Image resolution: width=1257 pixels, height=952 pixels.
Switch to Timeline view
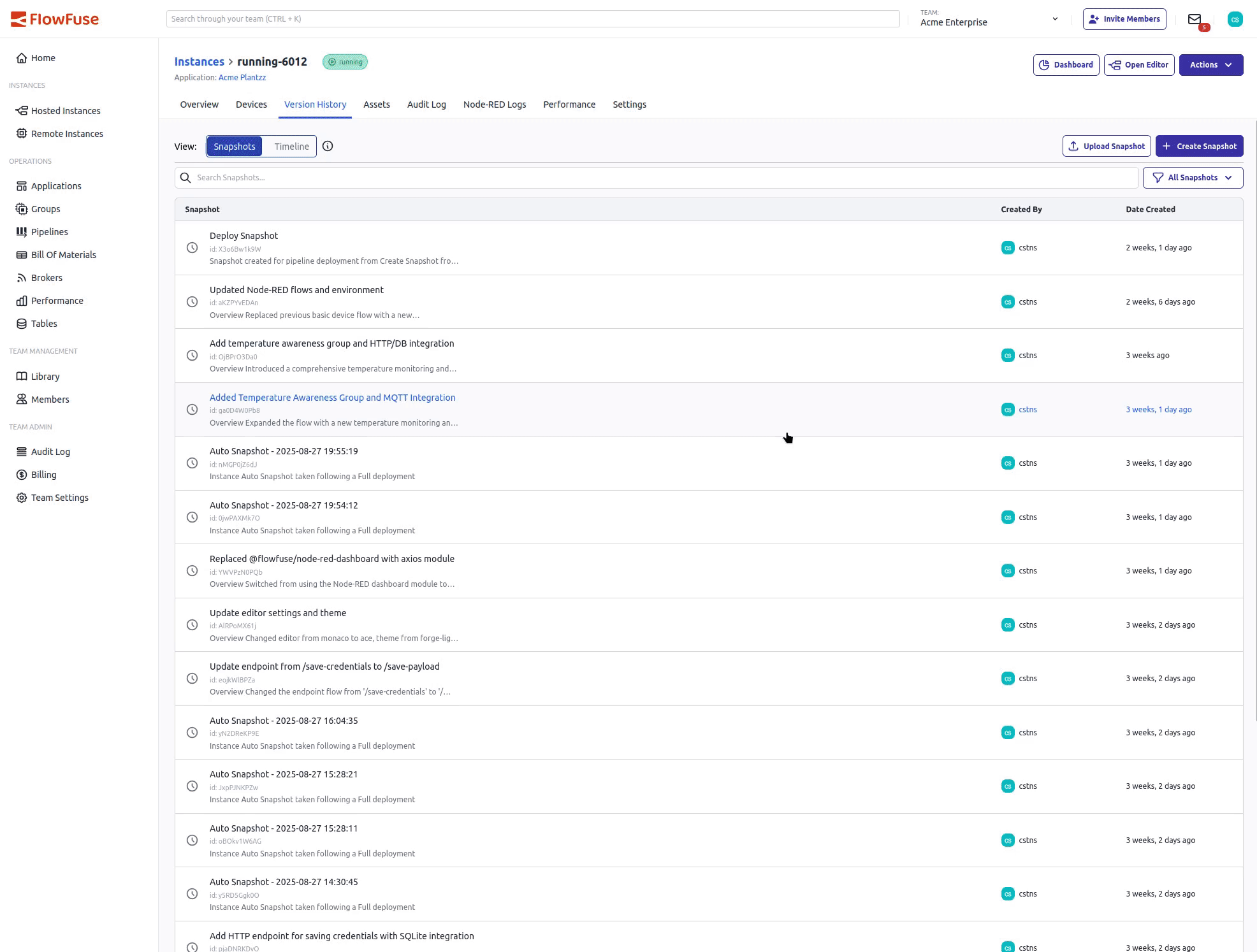tap(291, 146)
